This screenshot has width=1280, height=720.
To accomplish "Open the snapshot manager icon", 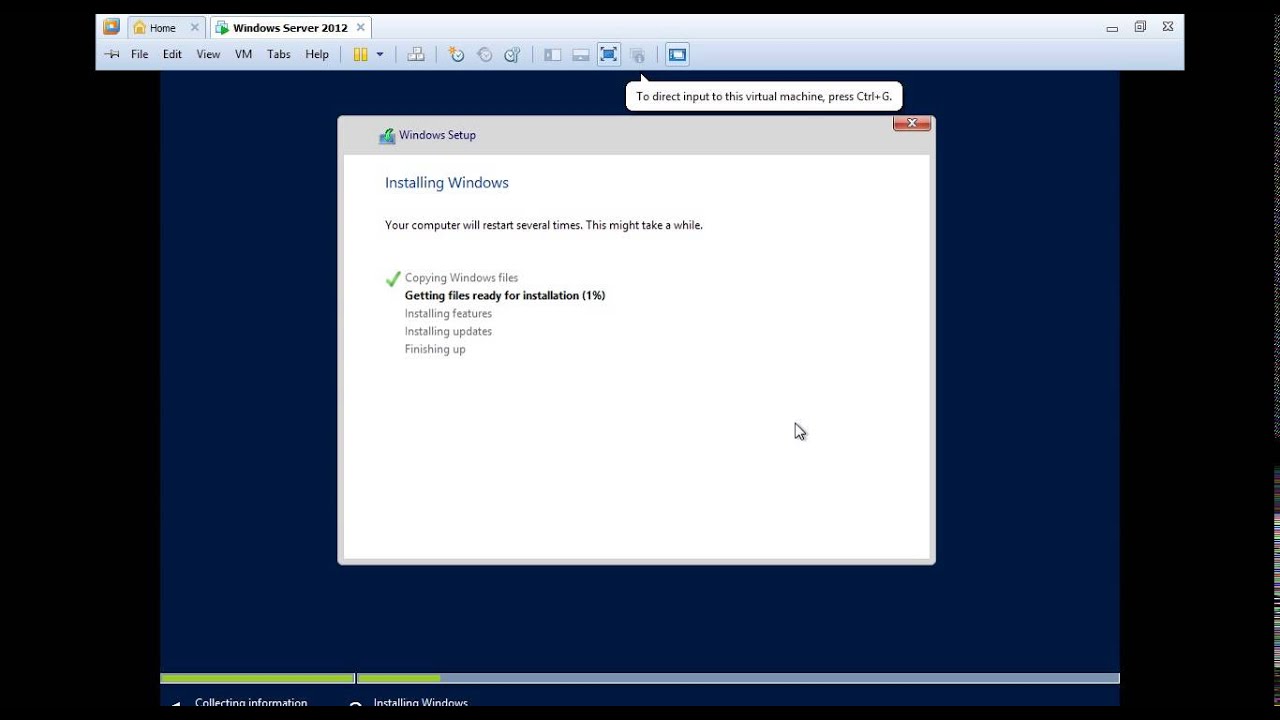I will [x=512, y=54].
